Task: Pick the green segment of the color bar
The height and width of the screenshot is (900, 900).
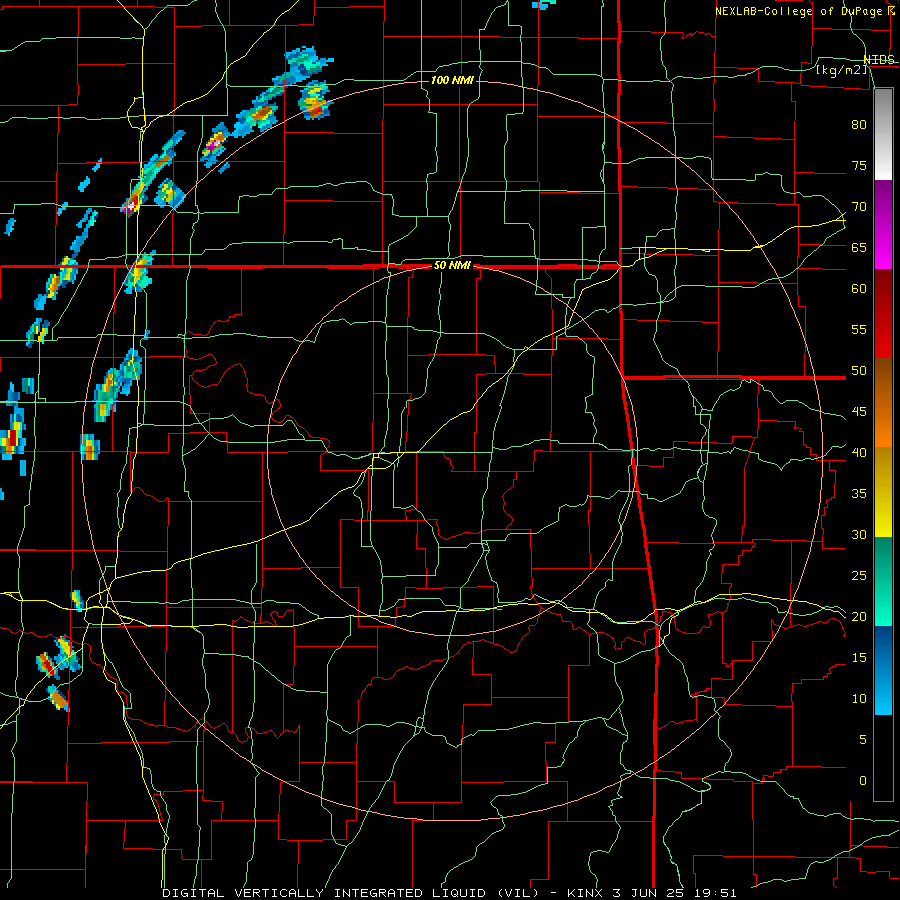Action: coord(883,581)
